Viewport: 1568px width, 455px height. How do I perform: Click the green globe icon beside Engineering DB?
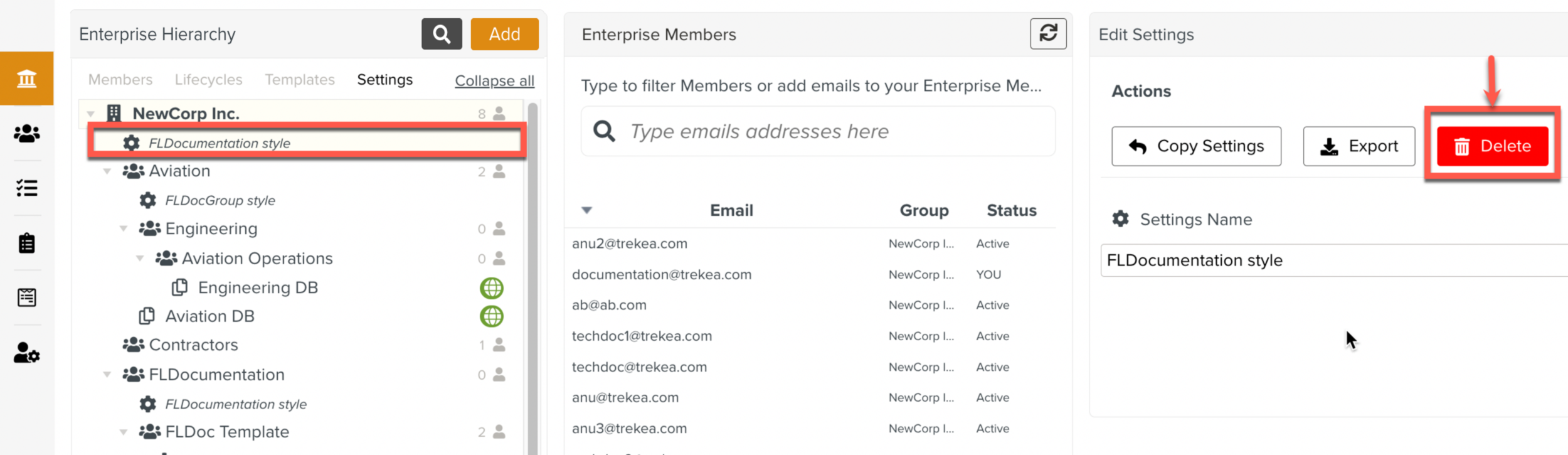point(492,288)
